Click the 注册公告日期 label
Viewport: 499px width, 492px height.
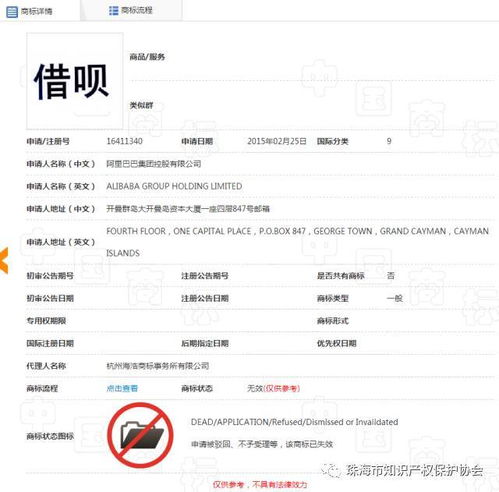tap(205, 298)
